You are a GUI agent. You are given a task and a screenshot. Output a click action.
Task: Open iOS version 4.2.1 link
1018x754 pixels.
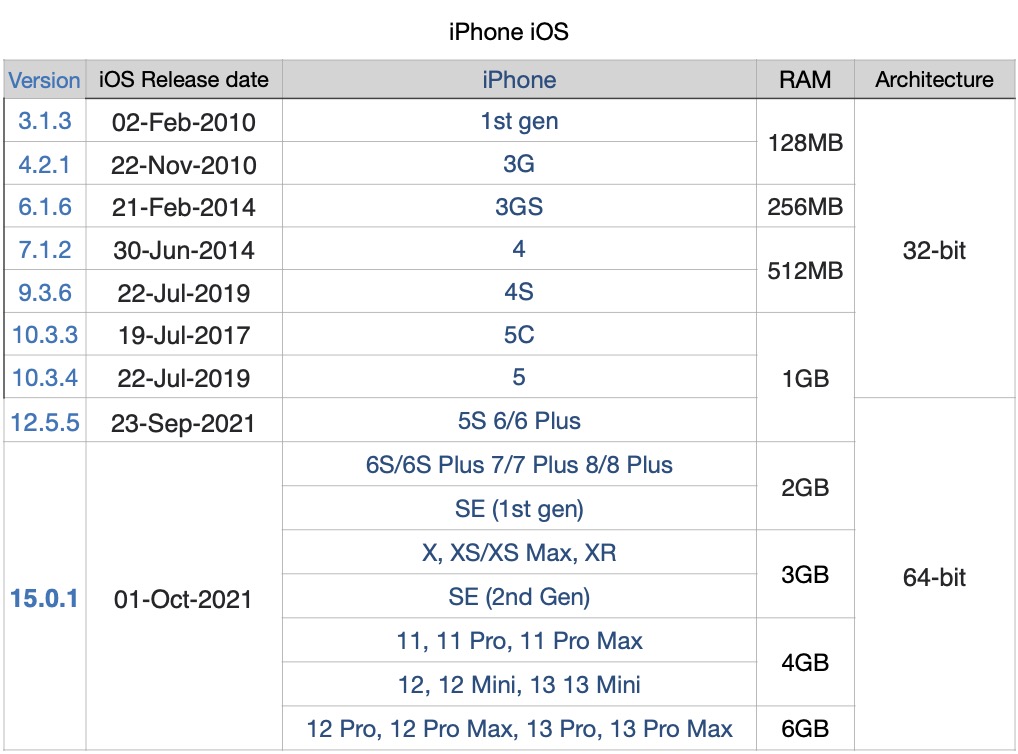coord(44,164)
